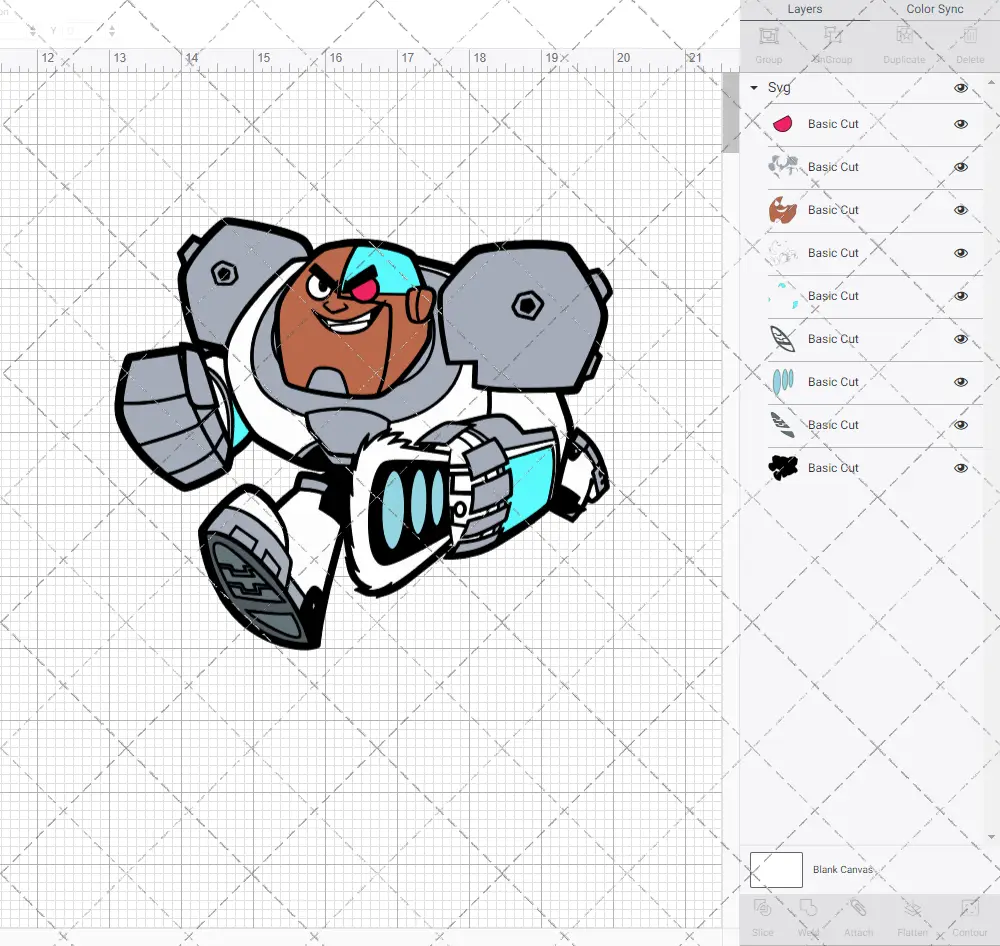Hide the brown face Basic Cut layer
Screen dimensions: 1000x946
(x=960, y=210)
